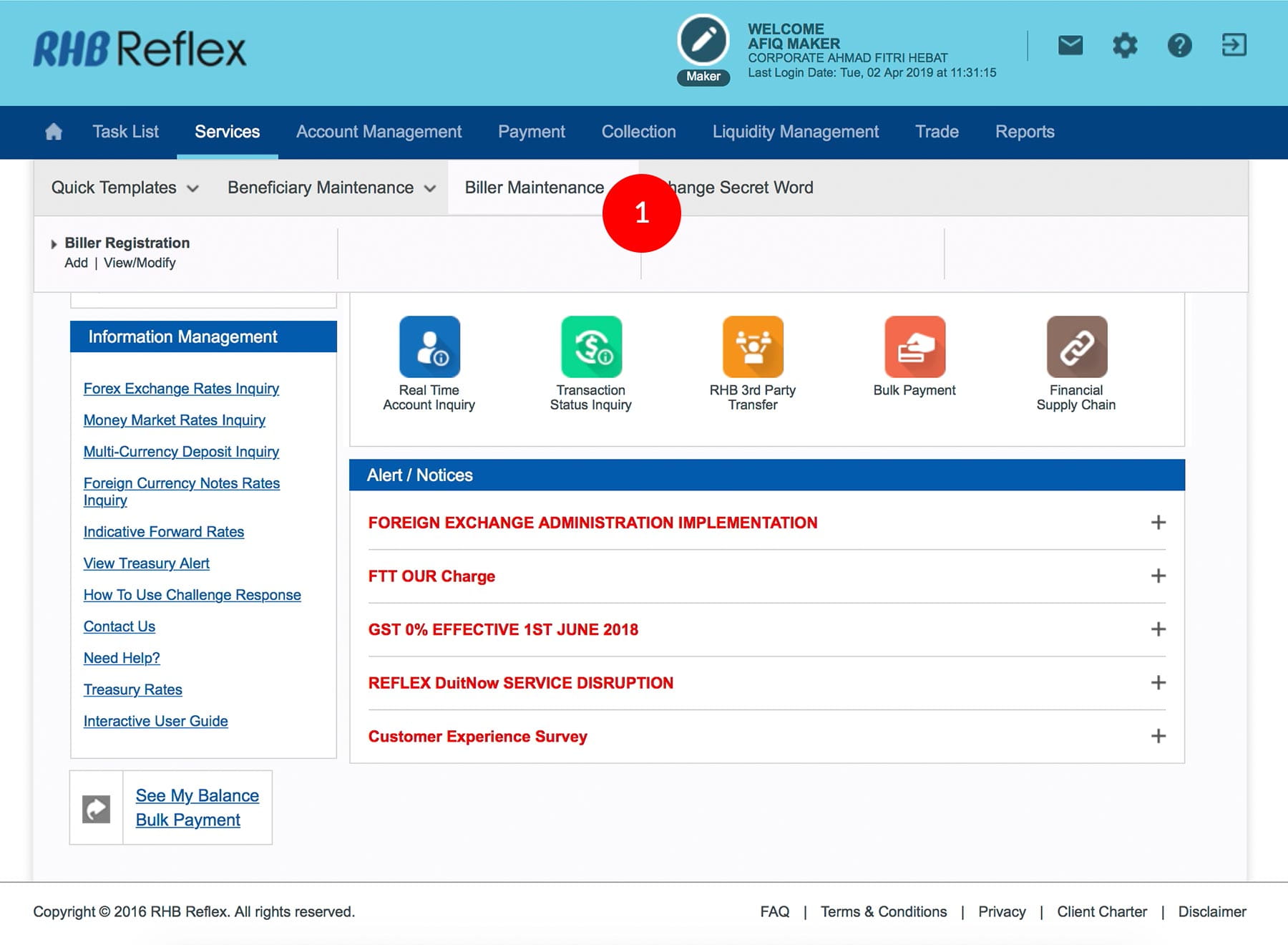
Task: Expand the Customer Experience Survey notice
Action: point(1158,736)
